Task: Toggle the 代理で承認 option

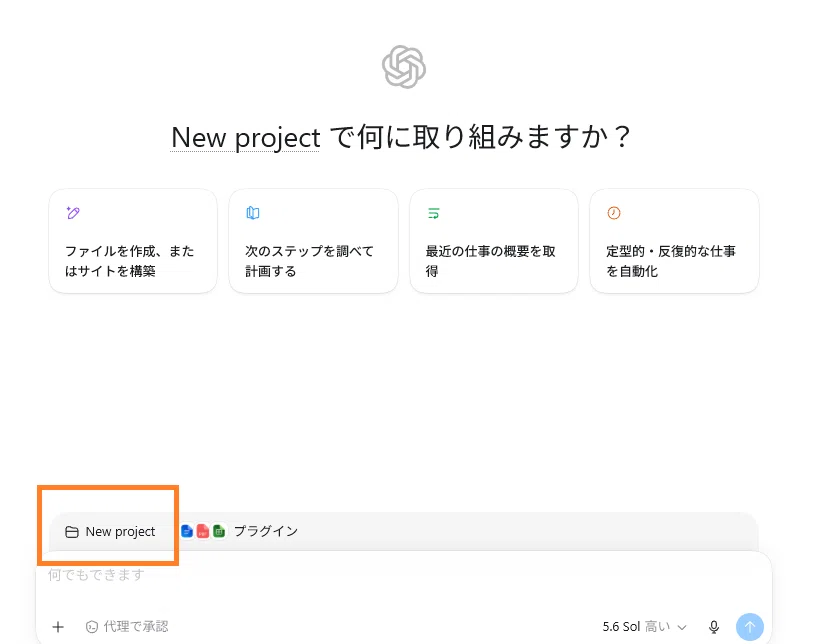Action: 126,627
